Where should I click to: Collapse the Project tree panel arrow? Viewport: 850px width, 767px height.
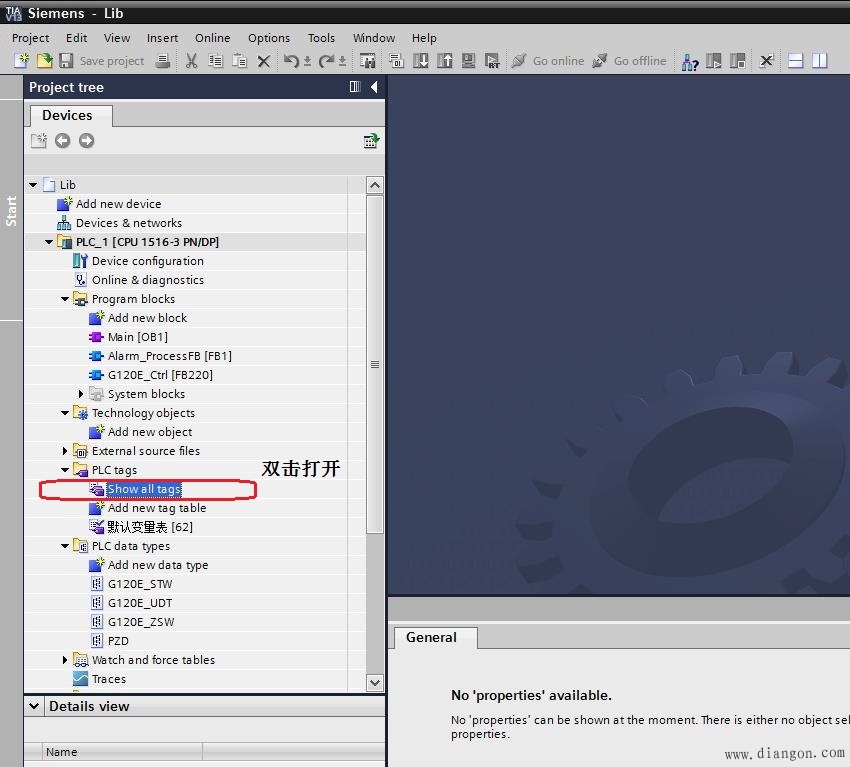pos(374,87)
